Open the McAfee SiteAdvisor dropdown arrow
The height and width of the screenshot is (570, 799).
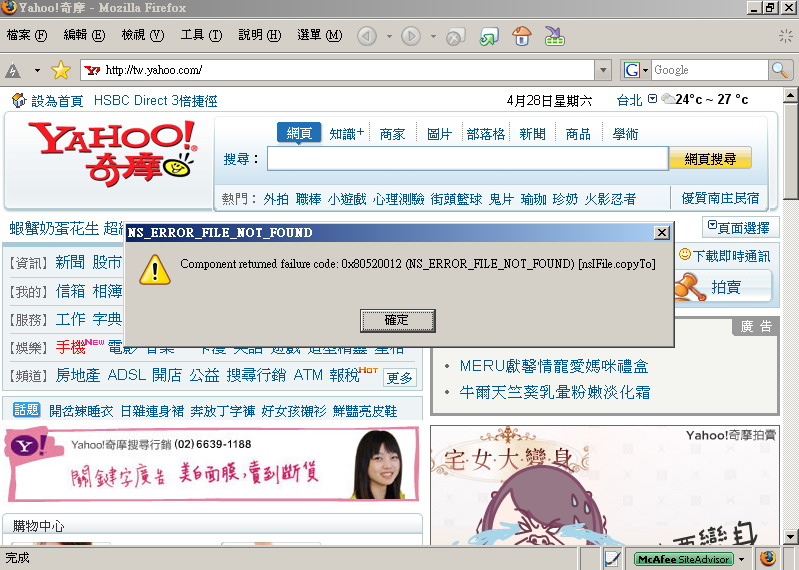[x=741, y=559]
